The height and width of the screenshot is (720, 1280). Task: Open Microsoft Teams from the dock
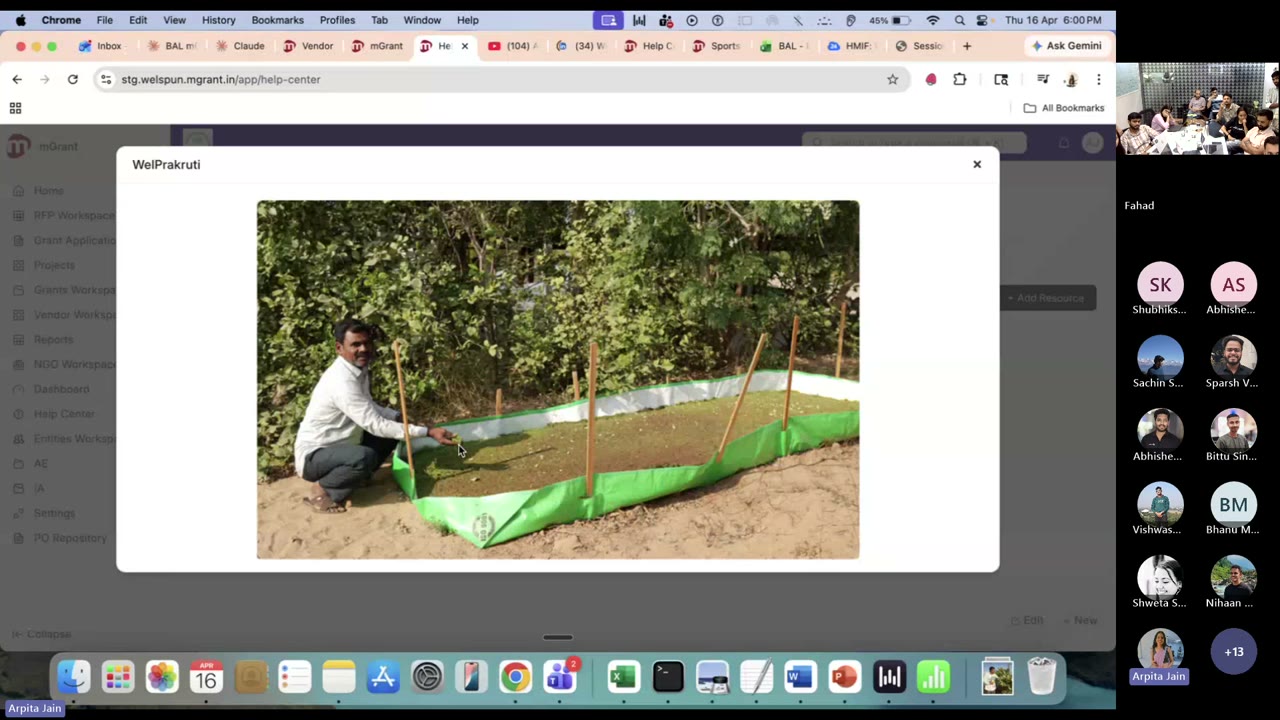[560, 677]
